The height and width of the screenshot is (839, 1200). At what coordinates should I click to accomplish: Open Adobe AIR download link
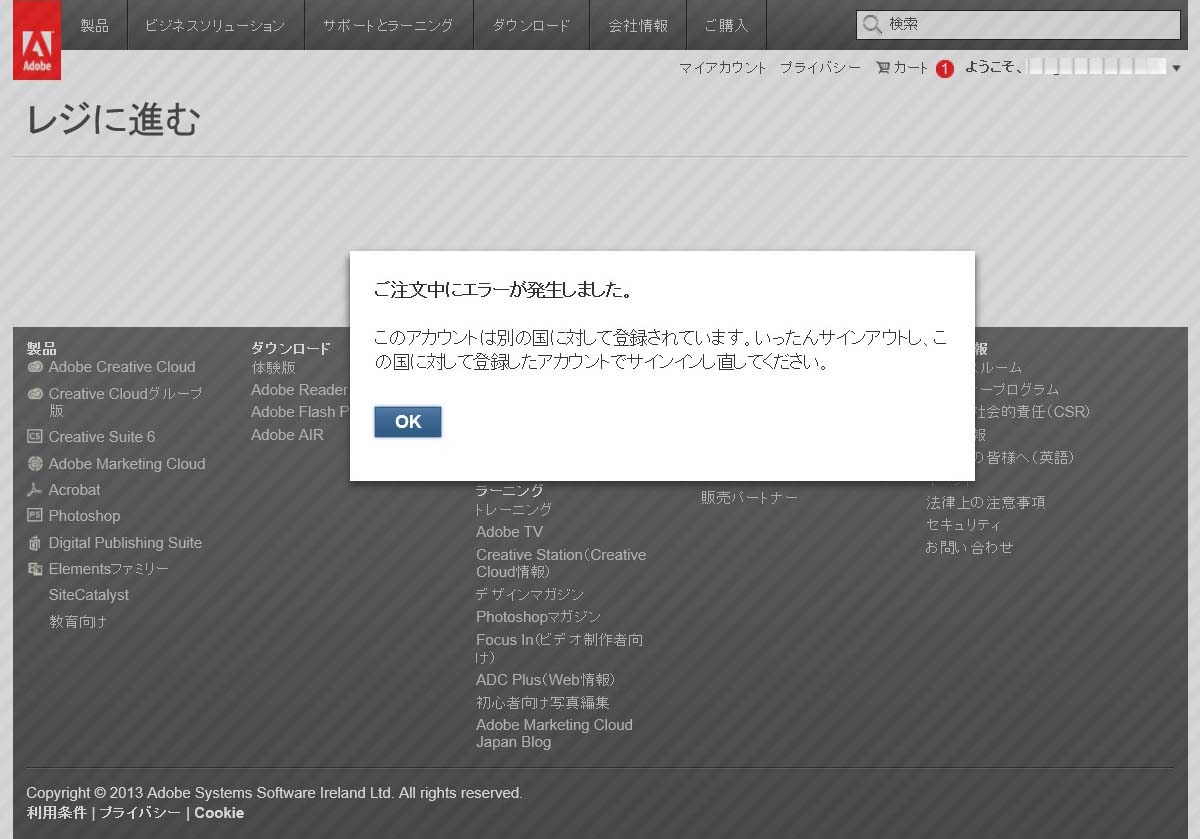click(287, 435)
